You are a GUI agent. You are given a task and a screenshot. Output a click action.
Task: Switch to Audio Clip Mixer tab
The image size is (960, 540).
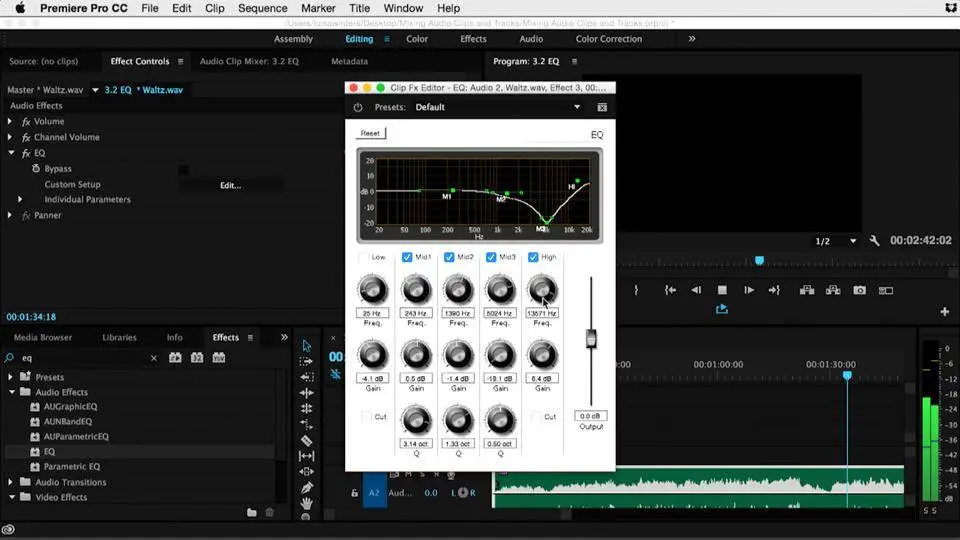[249, 61]
